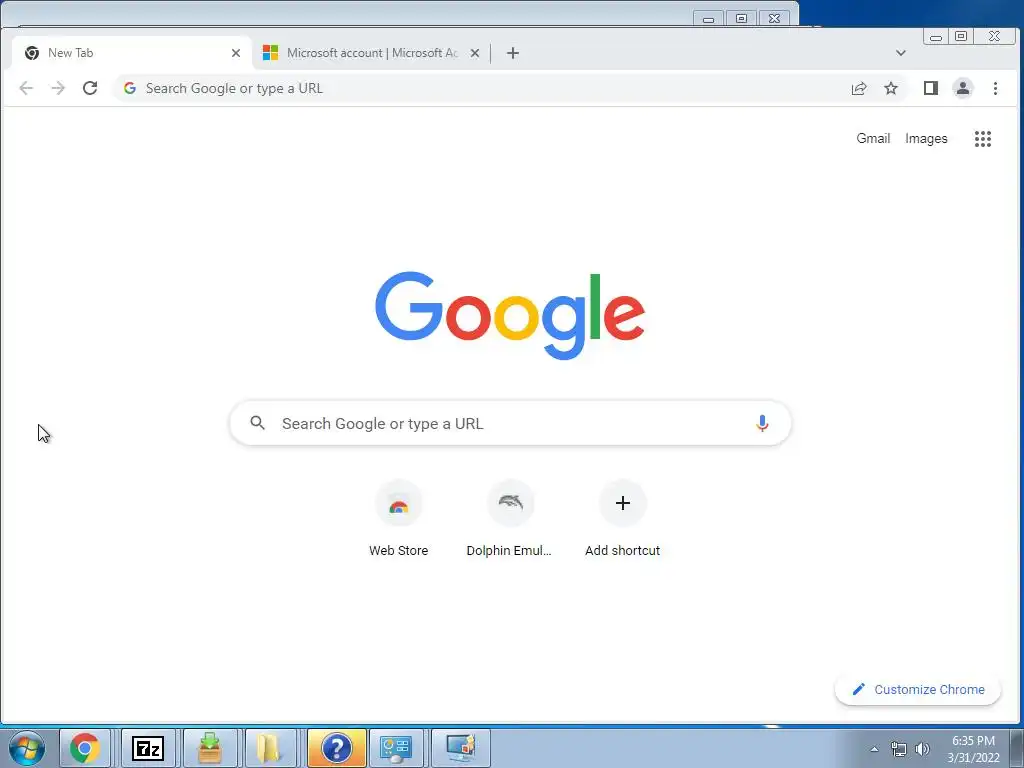Restore down the Chrome window
The height and width of the screenshot is (768, 1024).
[x=961, y=37]
